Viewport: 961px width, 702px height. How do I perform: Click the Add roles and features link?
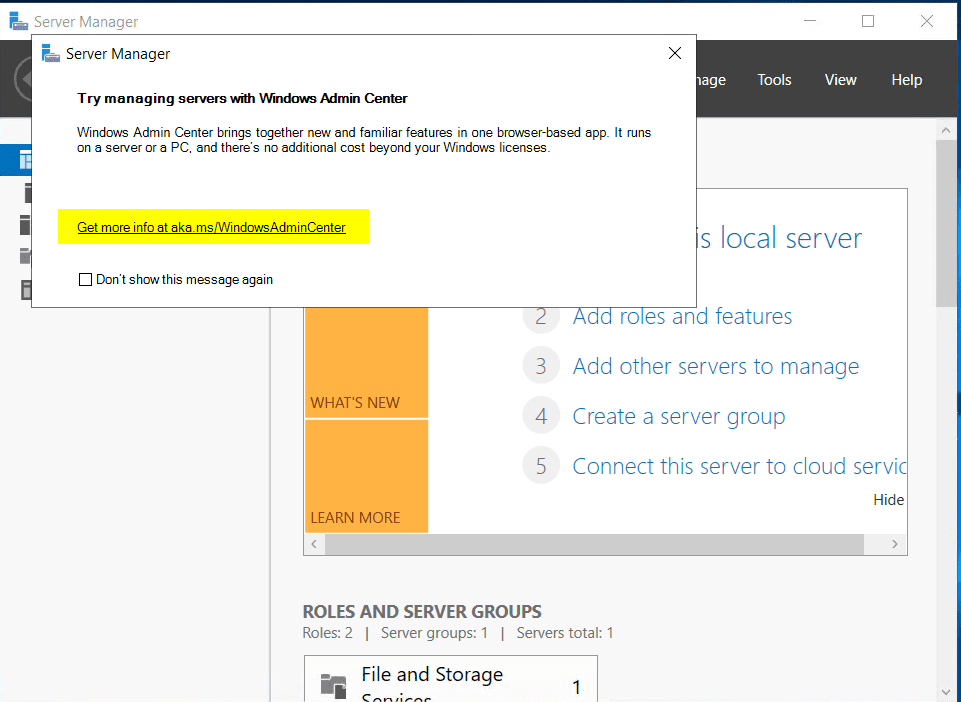[x=682, y=317]
